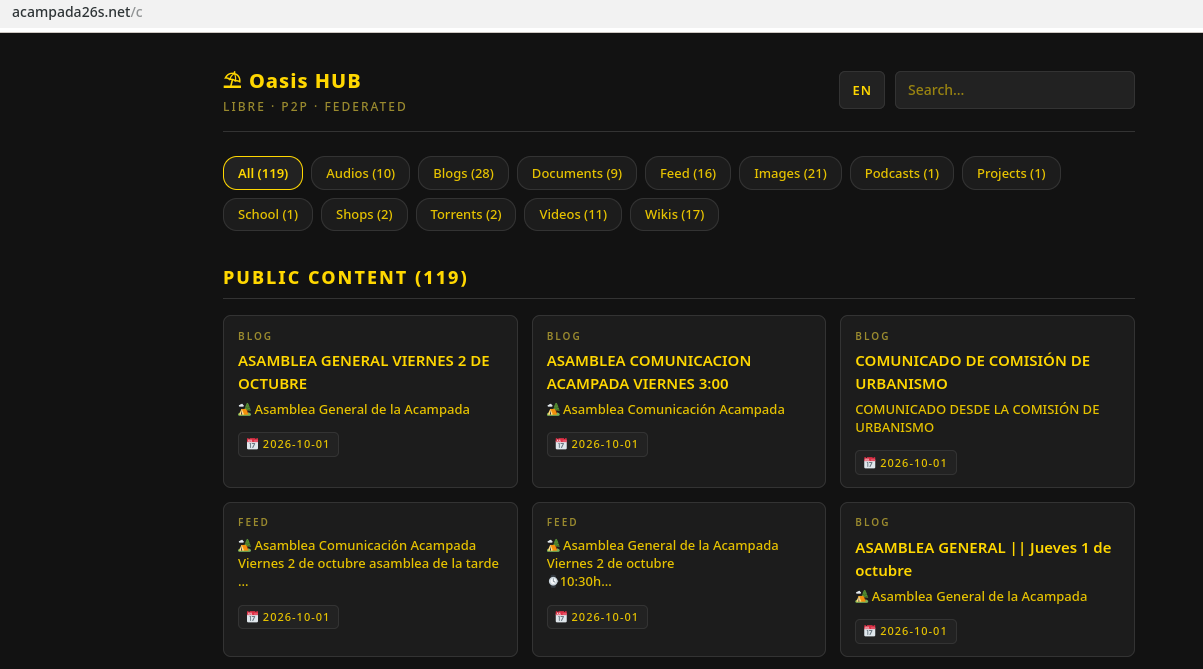Click FEED label above 'asamblea de la tarde' card

254,522
